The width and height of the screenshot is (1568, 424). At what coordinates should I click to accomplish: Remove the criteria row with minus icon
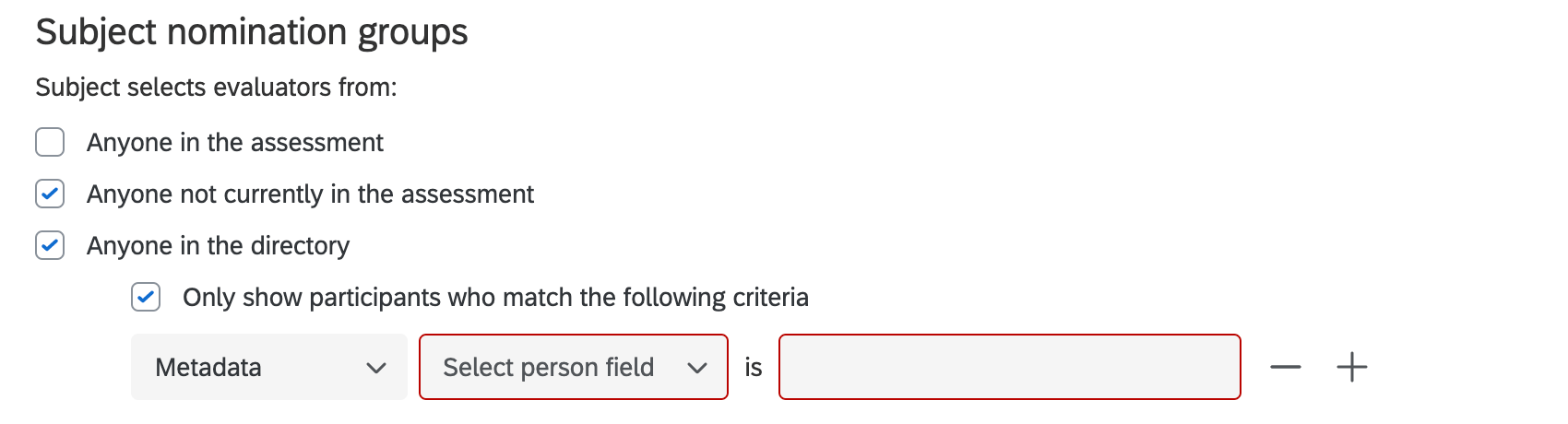[x=1285, y=367]
